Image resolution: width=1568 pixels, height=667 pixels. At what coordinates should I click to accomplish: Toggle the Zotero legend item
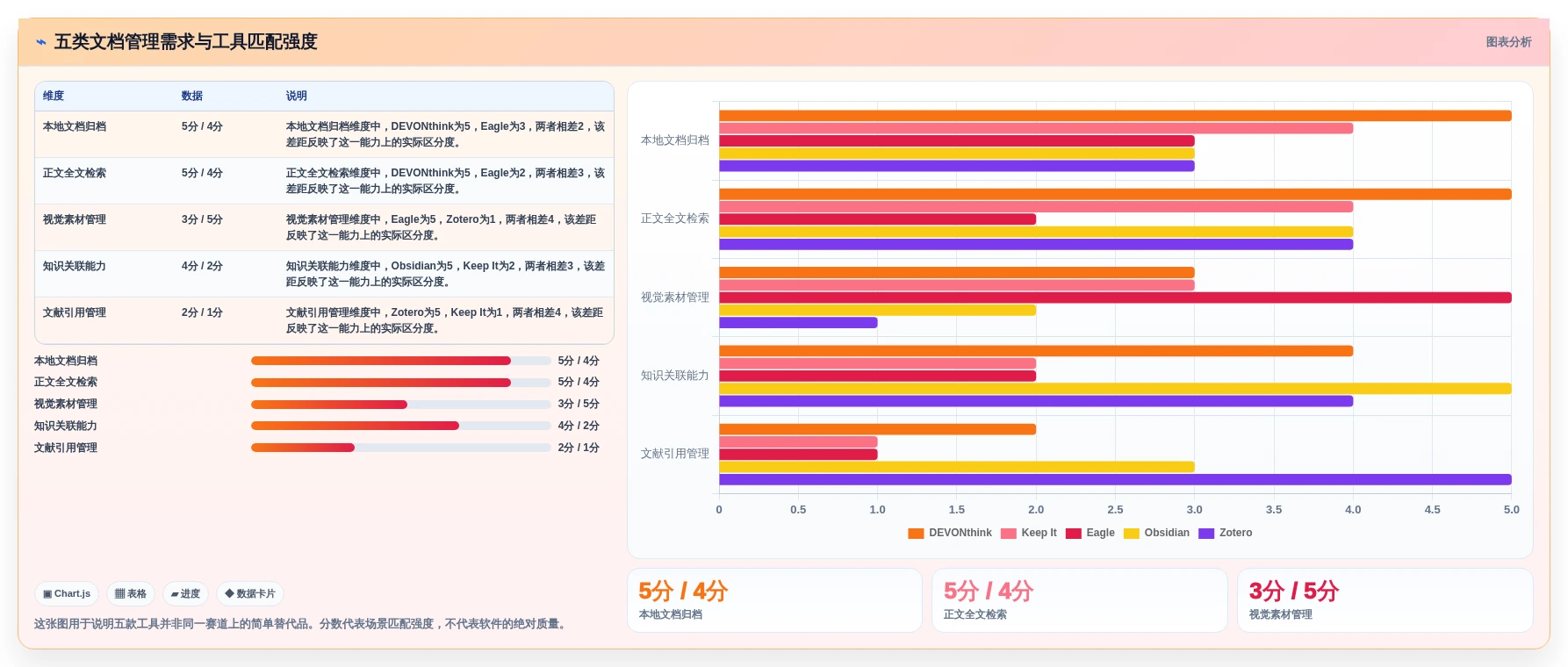1226,533
